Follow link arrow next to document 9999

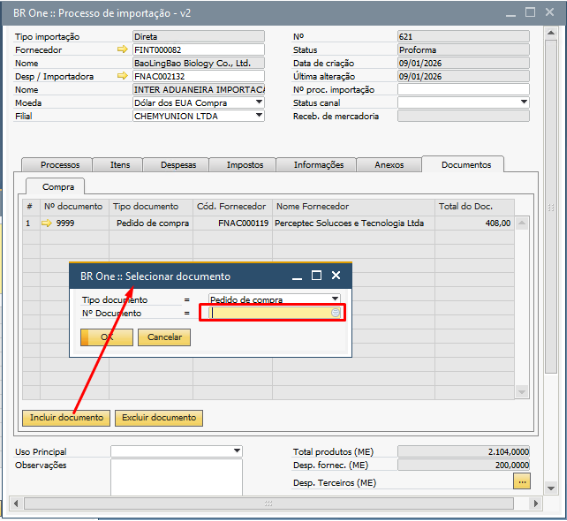(47, 223)
